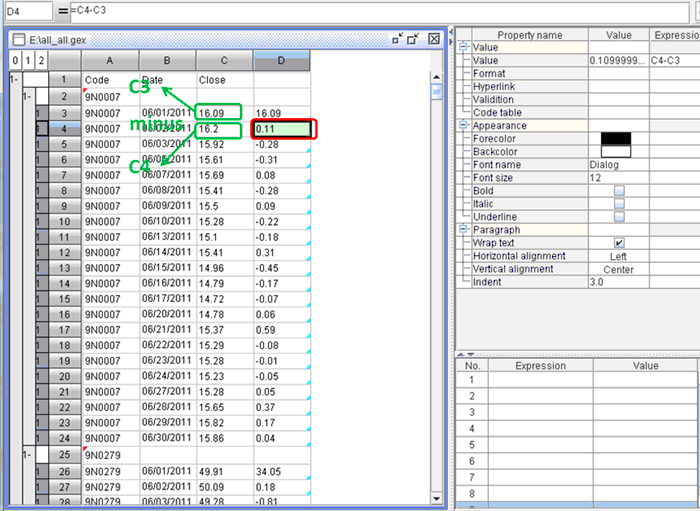Screen dimensions: 700x511
Task: Collapse the Value property group
Action: (463, 47)
